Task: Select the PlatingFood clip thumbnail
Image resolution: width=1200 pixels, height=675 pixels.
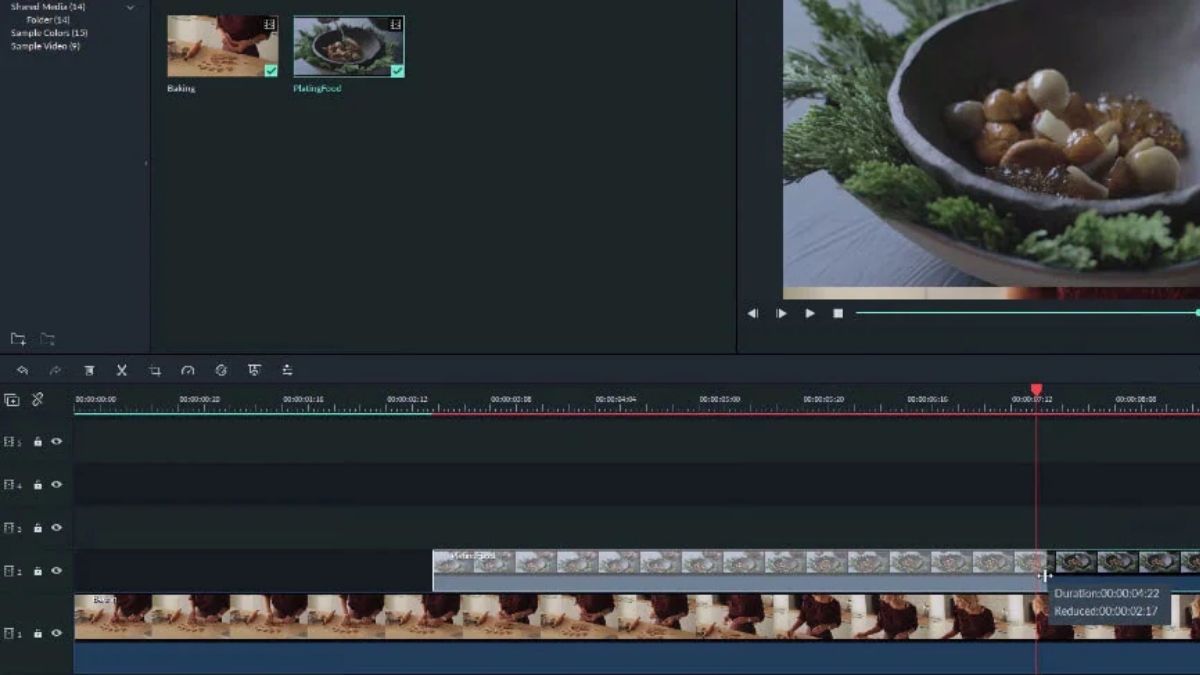Action: point(348,45)
